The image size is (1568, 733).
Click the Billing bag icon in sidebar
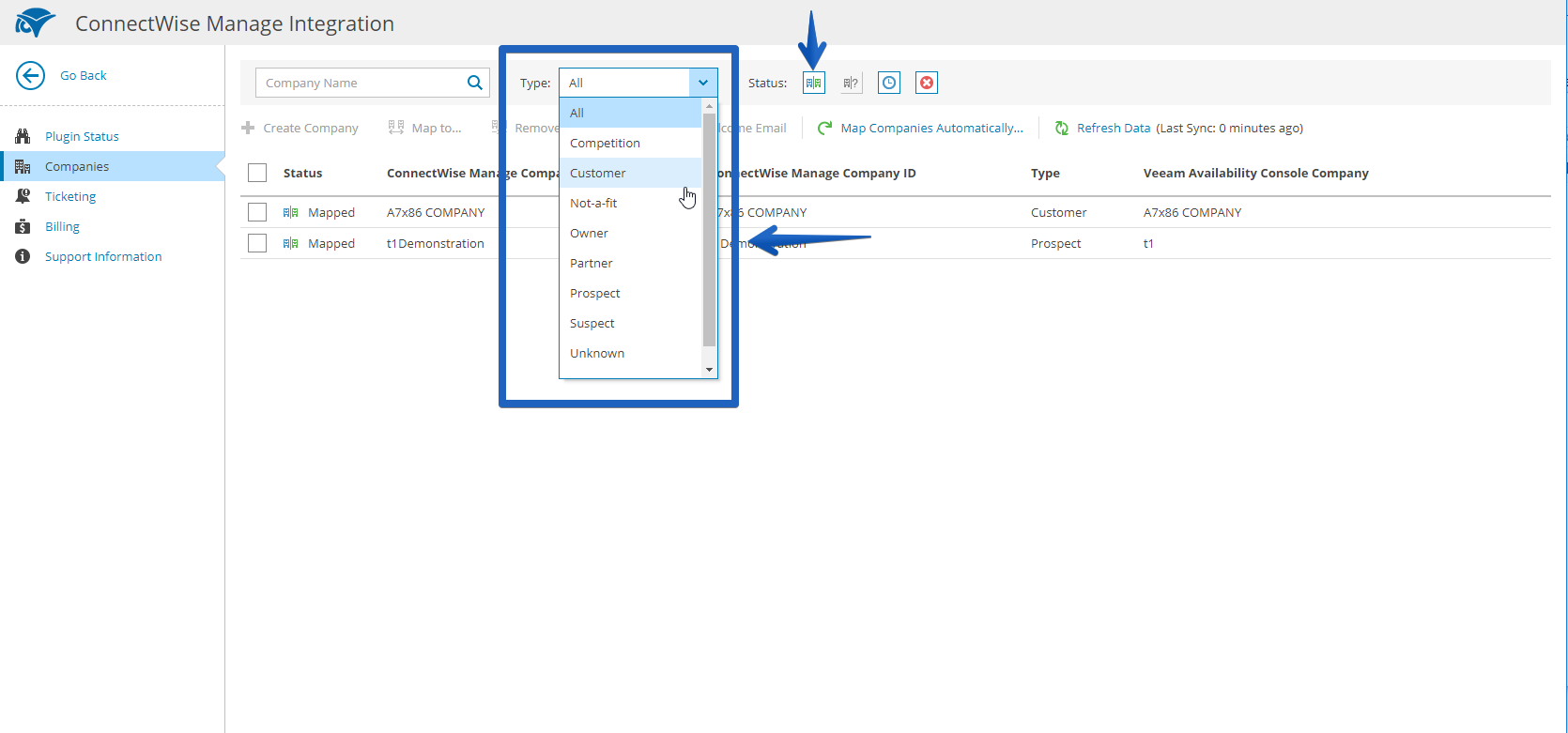(23, 226)
